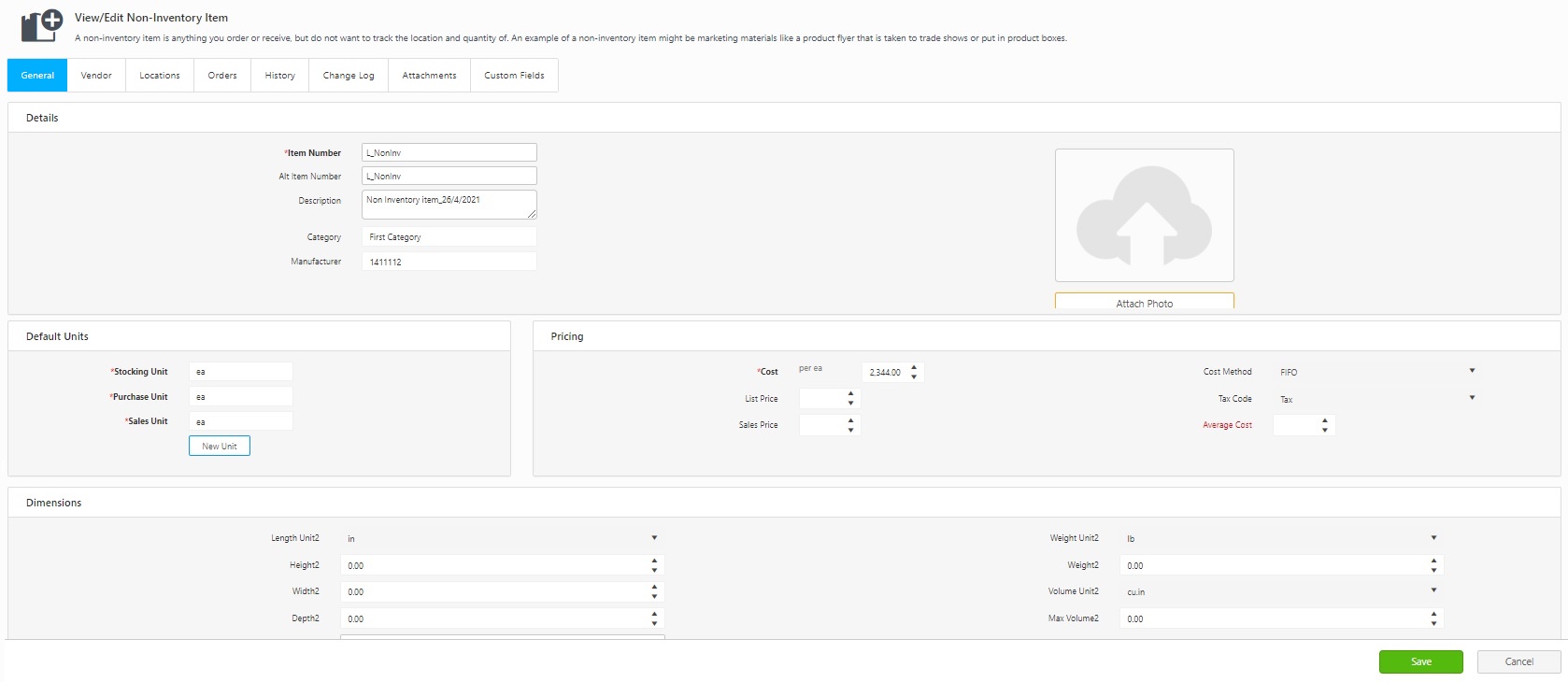This screenshot has height=682, width=1568.
Task: Increase Sales Price using up arrow
Action: tap(850, 419)
